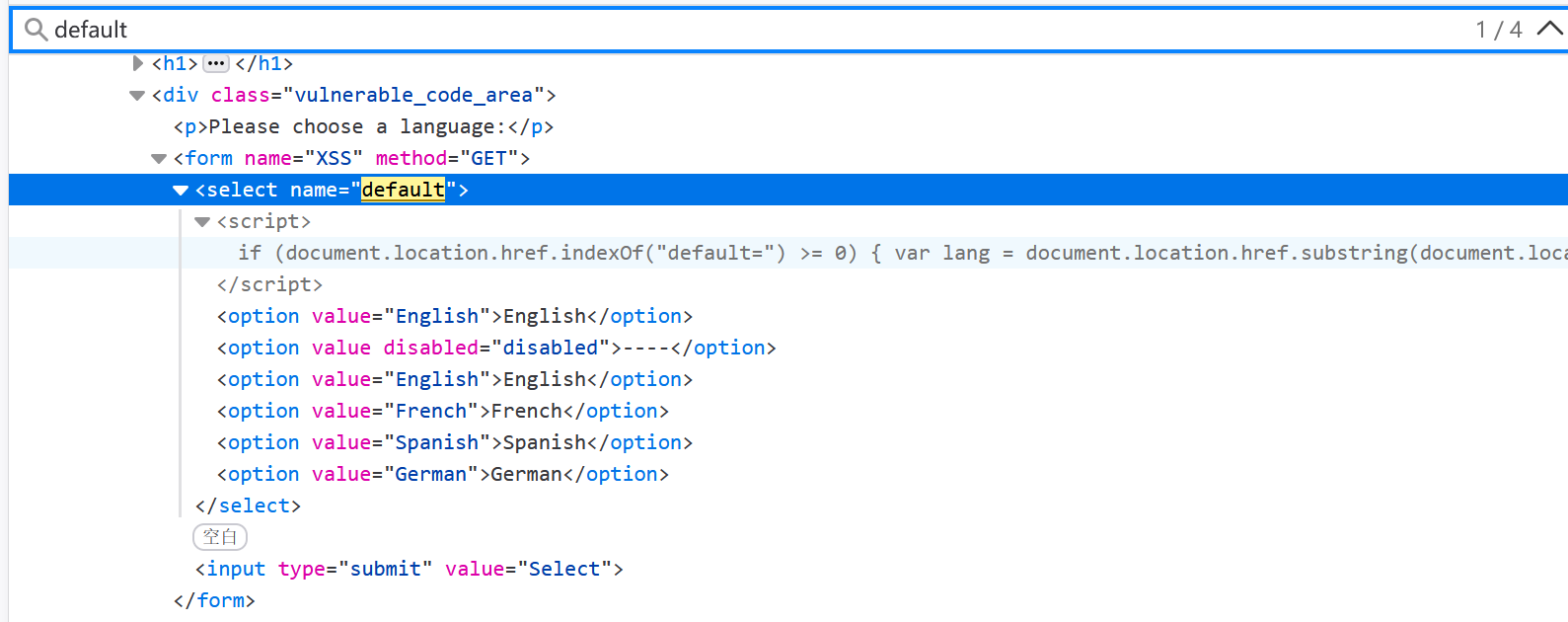Click the '1 / 4' match counter
Viewport: 1568px width, 622px height.
click(1499, 30)
